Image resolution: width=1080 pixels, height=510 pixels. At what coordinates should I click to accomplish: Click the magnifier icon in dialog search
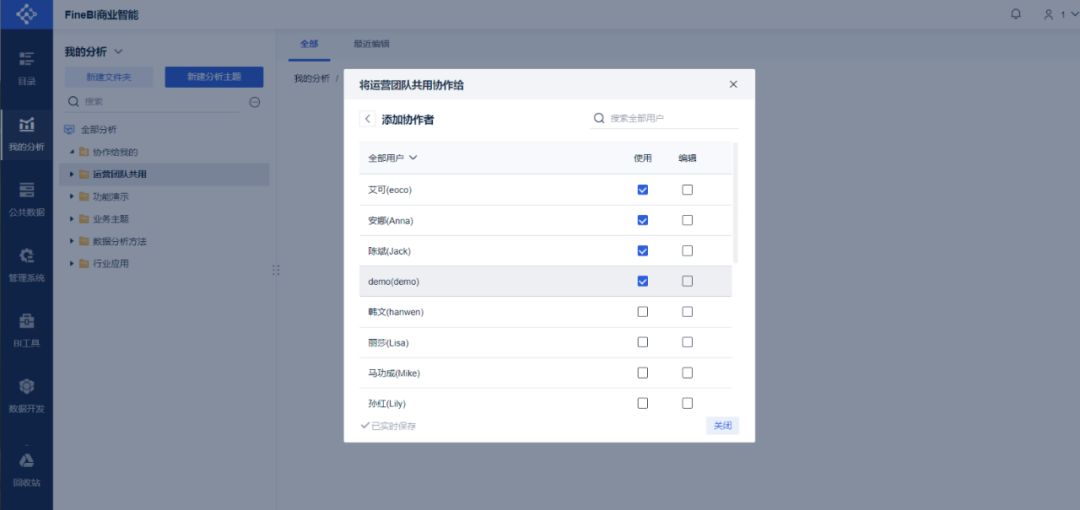click(x=599, y=119)
